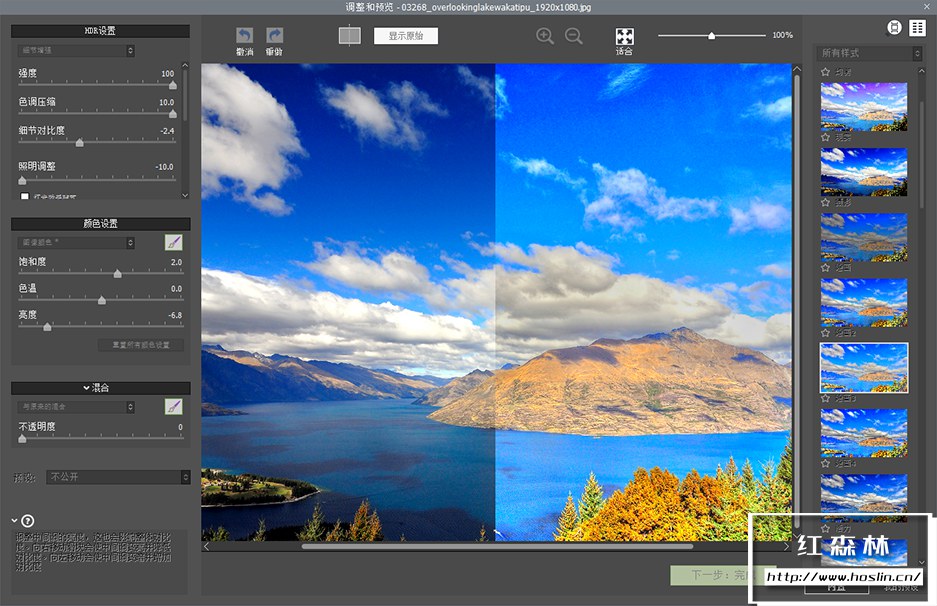The image size is (937, 606).
Task: Click the 细节对比度 detail contrast slider
Action: (97, 142)
